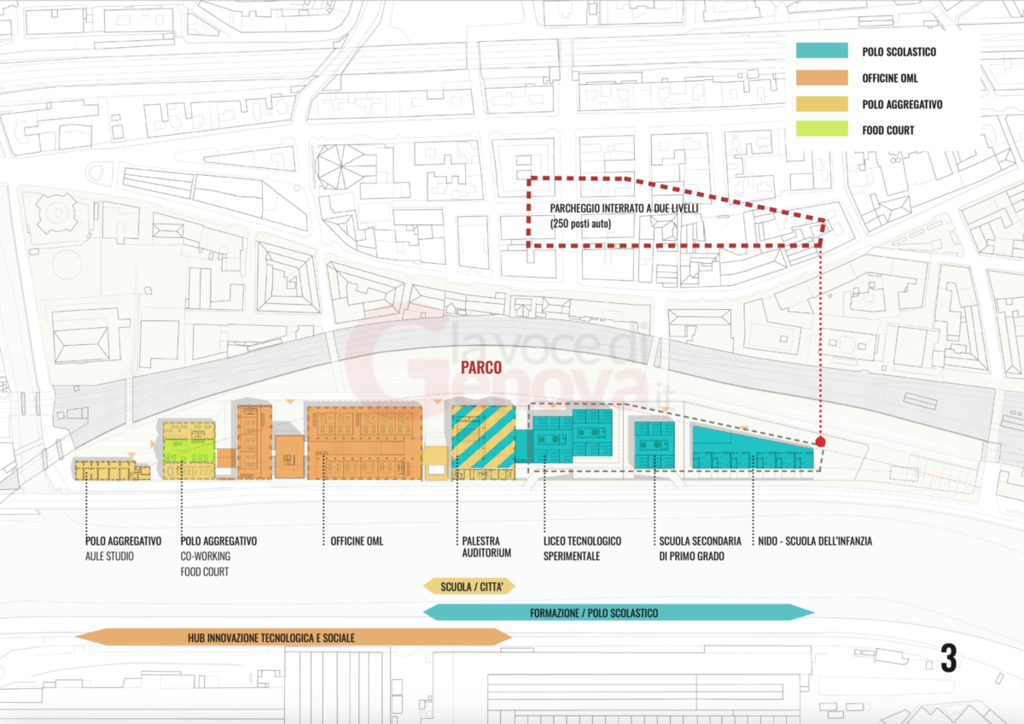Click the page number 3
Image resolution: width=1024 pixels, height=724 pixels.
click(x=948, y=659)
